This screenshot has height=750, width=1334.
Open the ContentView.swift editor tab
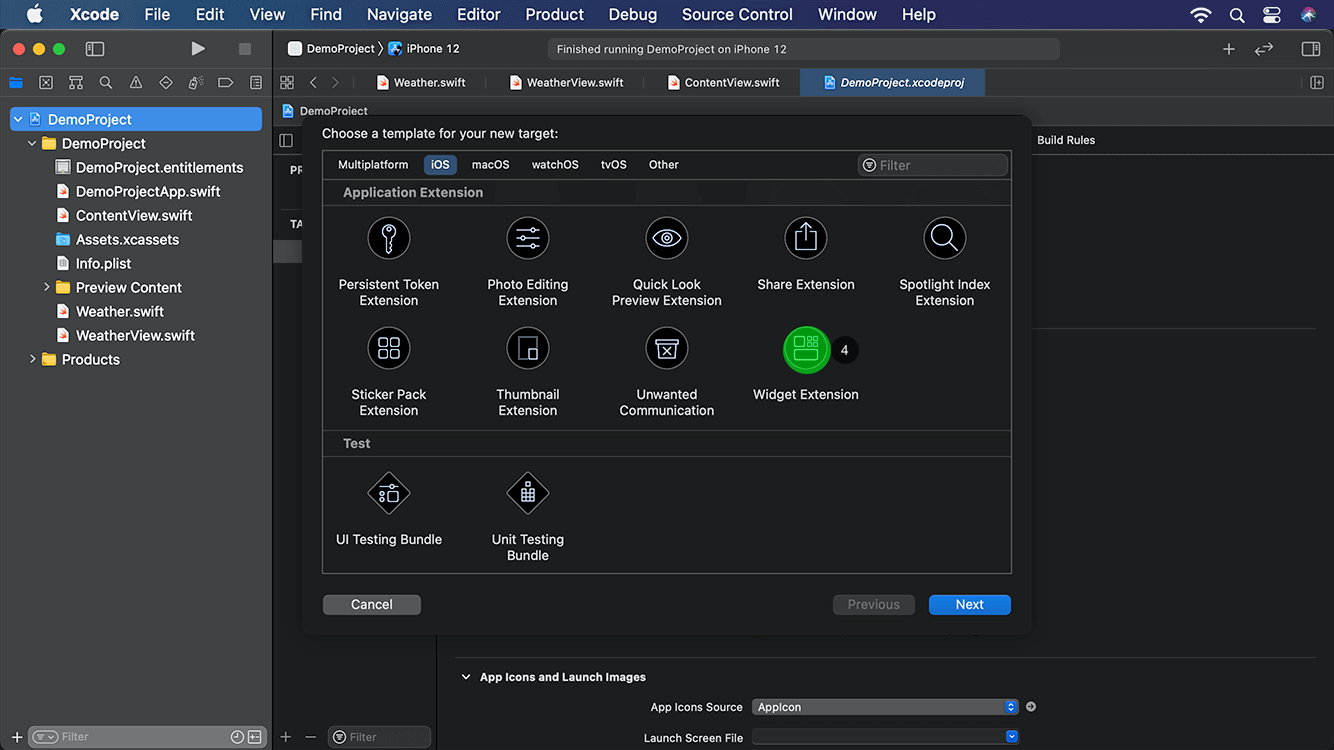click(723, 83)
